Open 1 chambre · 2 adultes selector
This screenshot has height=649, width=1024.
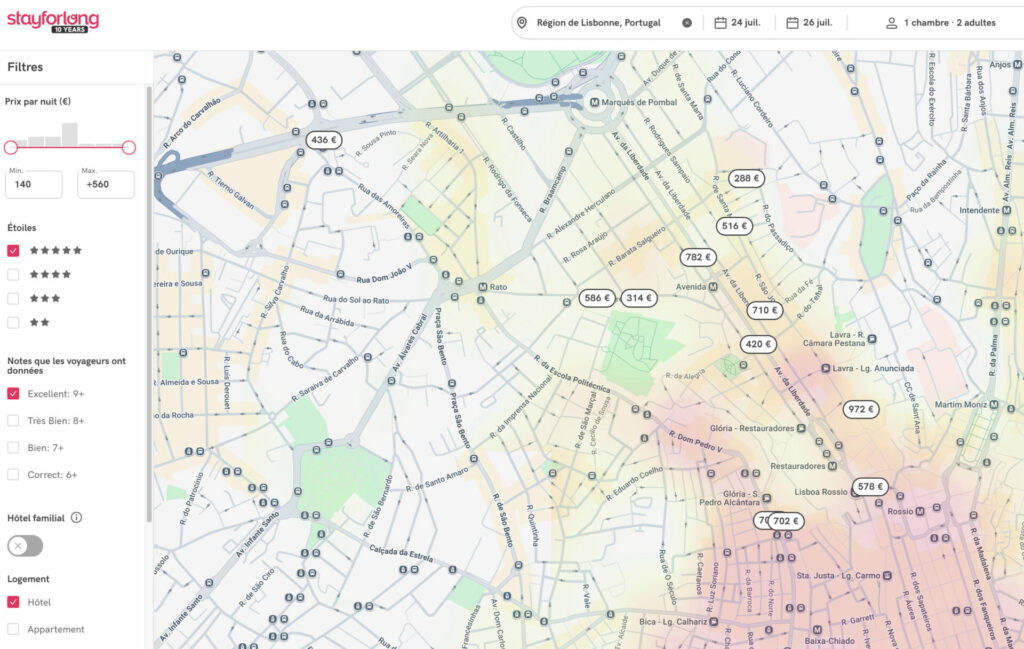coord(950,23)
